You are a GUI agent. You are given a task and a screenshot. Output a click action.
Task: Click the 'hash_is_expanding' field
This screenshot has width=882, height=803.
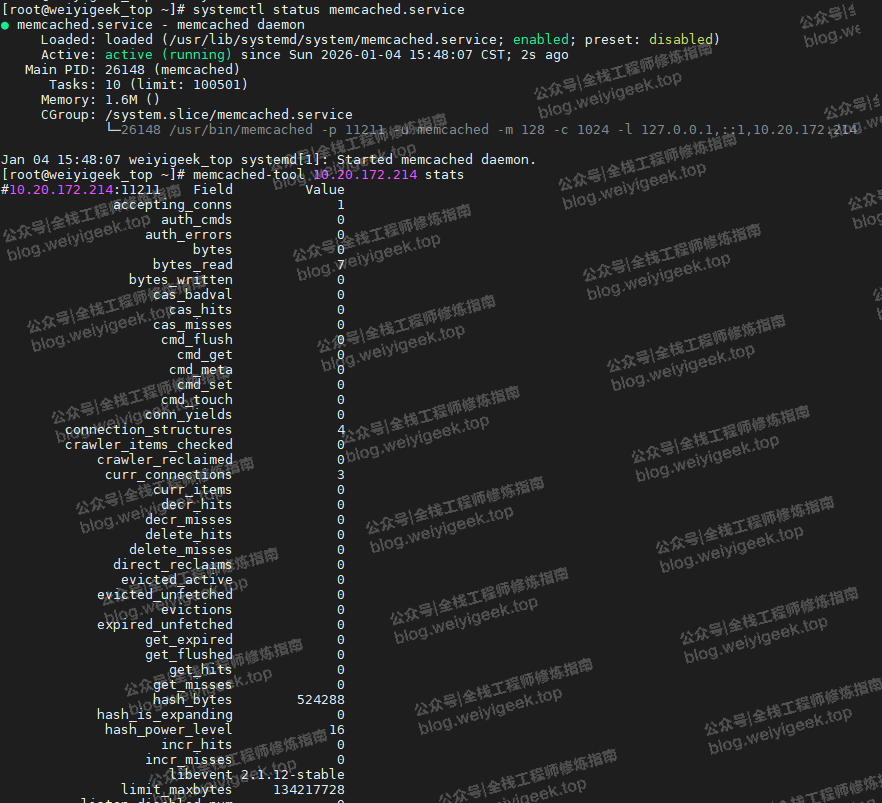(165, 715)
